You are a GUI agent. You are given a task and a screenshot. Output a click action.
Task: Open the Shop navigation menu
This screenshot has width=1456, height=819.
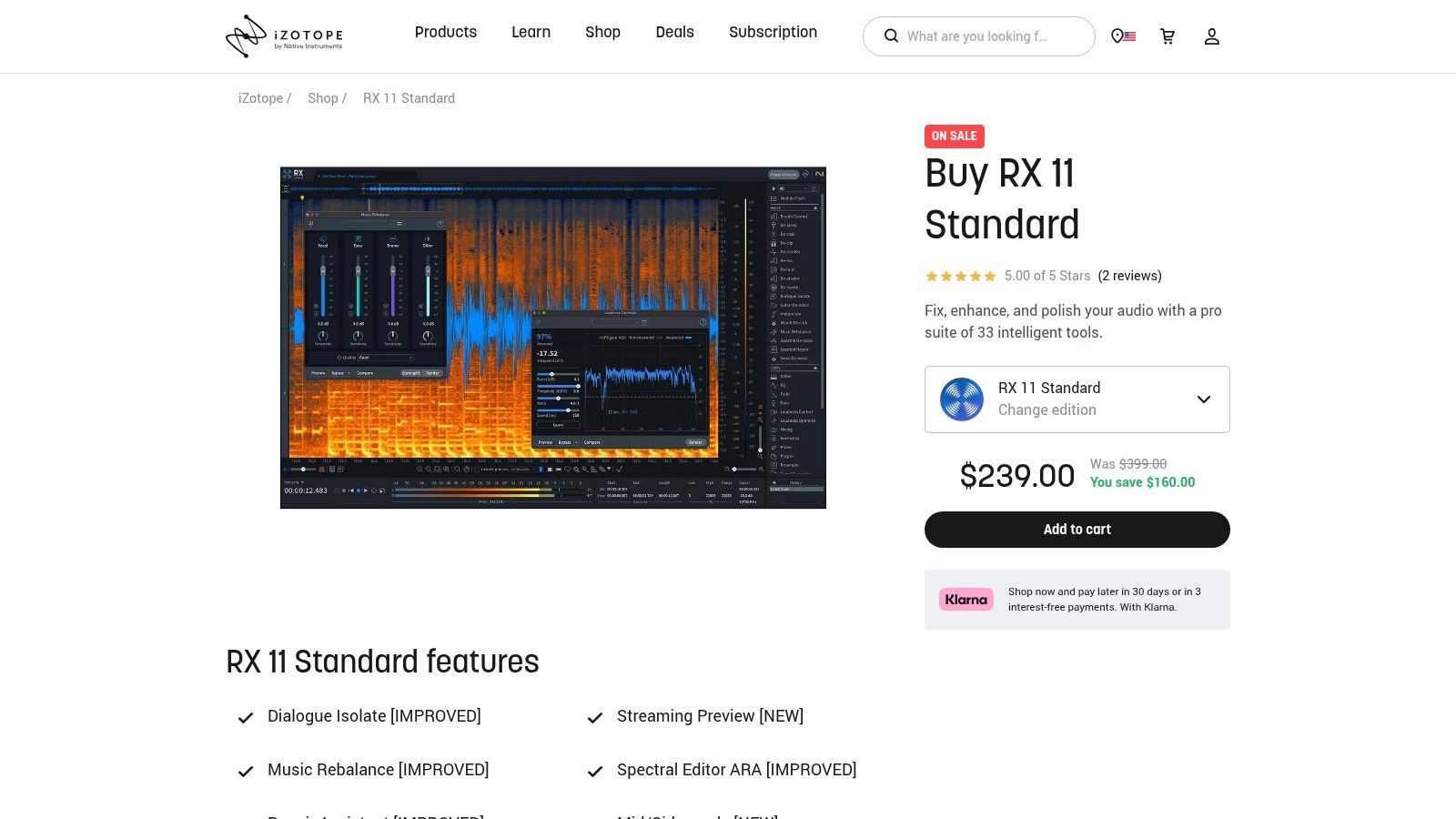point(602,32)
